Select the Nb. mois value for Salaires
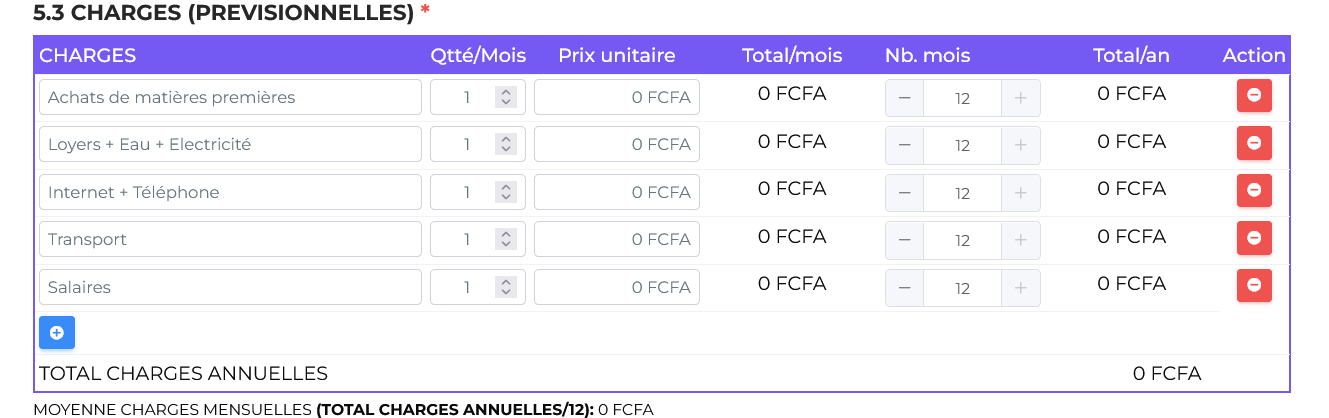The height and width of the screenshot is (418, 1329). click(962, 288)
